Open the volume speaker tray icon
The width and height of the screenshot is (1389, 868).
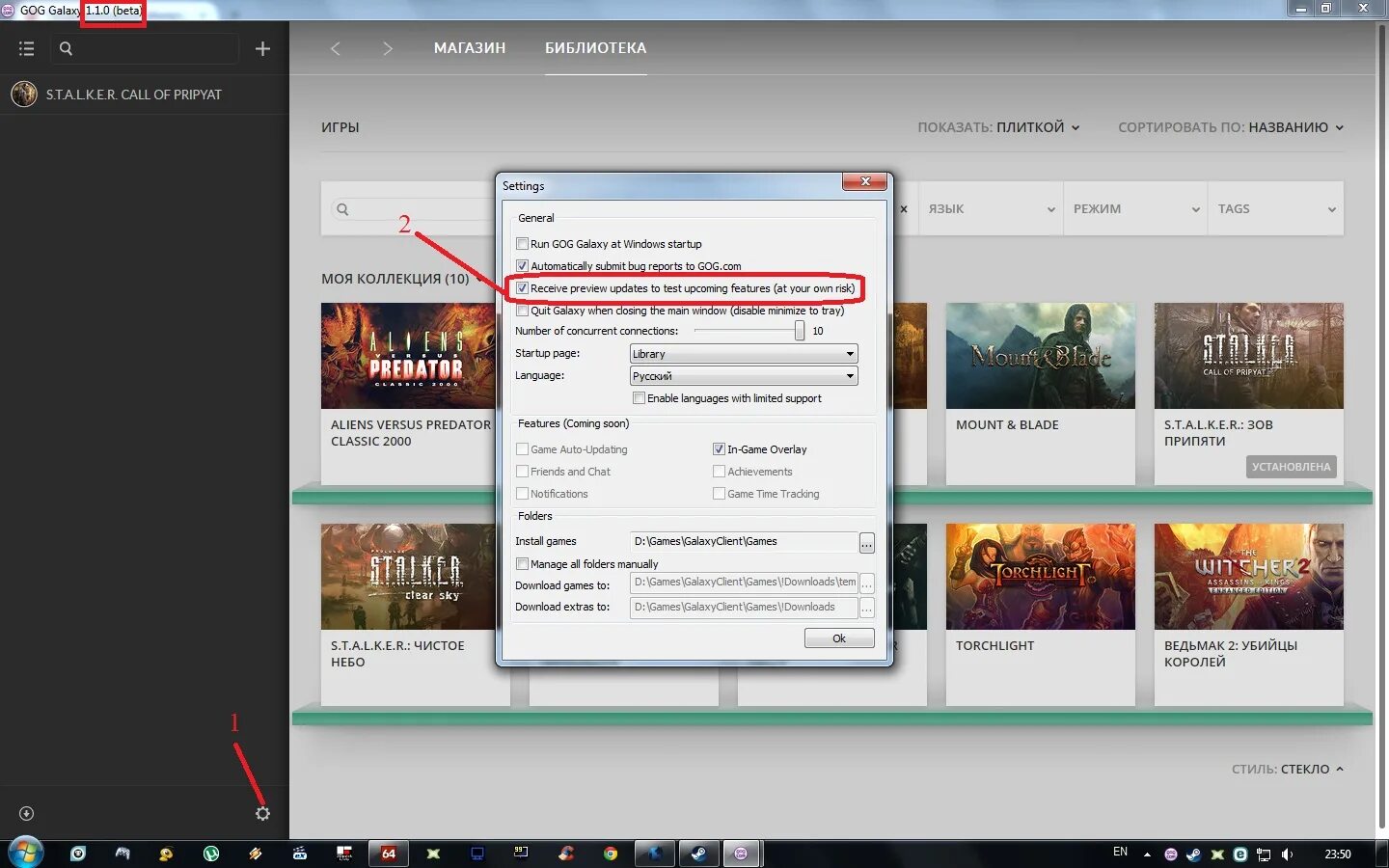pos(1287,854)
